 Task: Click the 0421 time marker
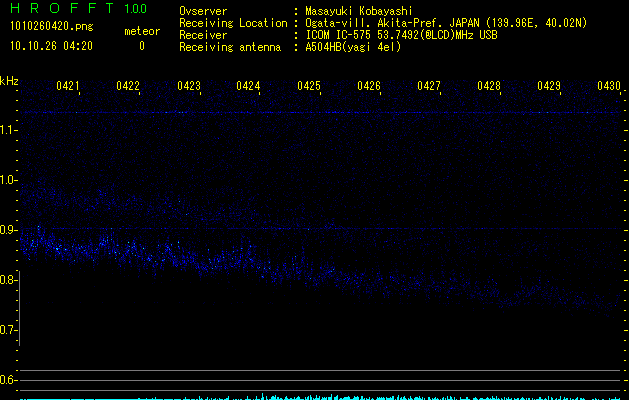(68, 87)
